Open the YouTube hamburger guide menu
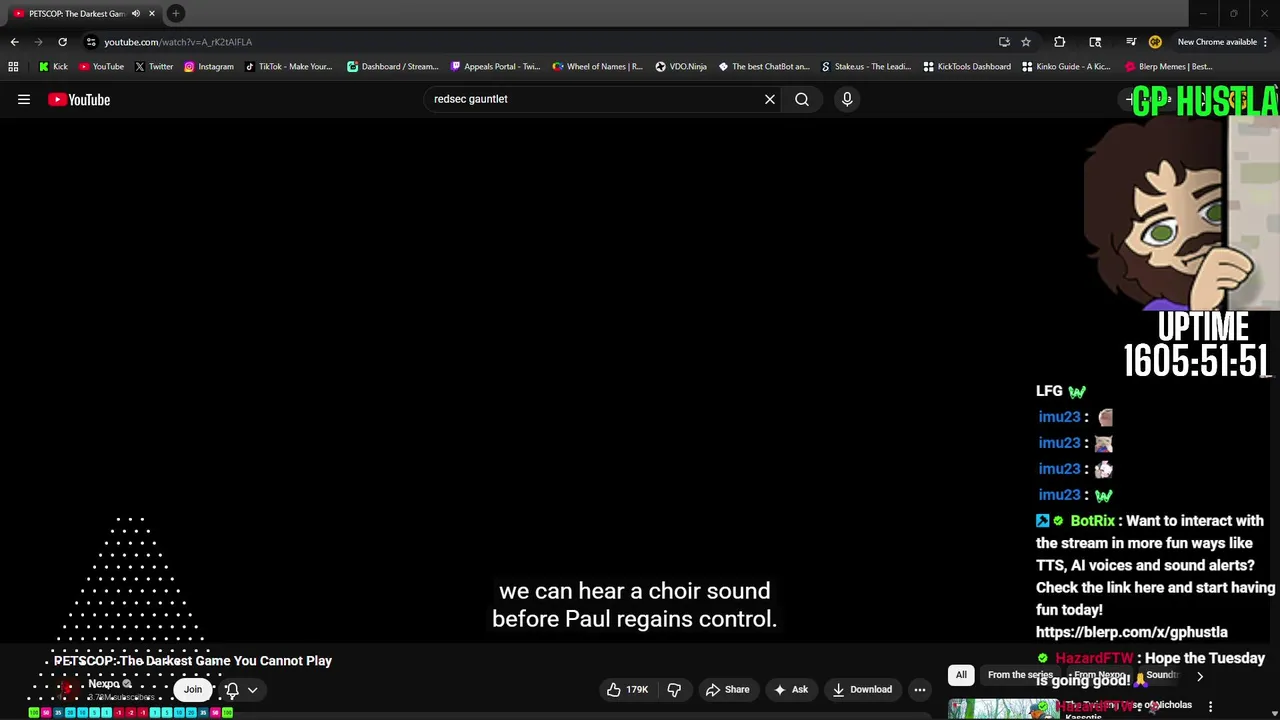The height and width of the screenshot is (720, 1280). (24, 99)
